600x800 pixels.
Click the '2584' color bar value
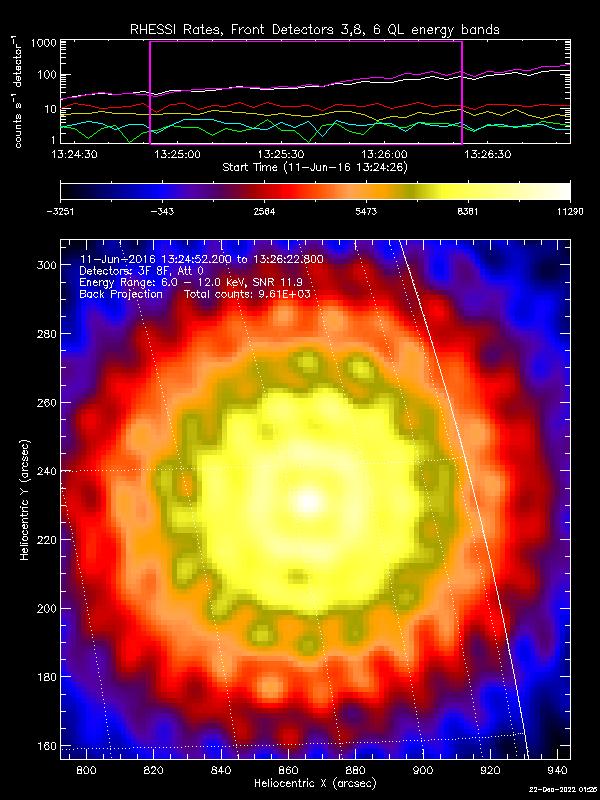pos(264,212)
